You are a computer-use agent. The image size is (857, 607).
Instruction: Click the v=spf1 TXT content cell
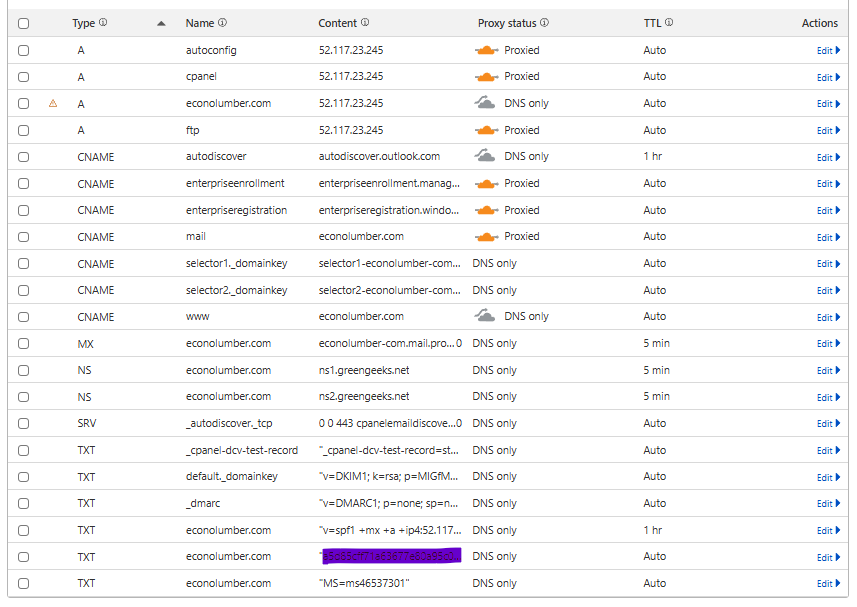point(390,530)
